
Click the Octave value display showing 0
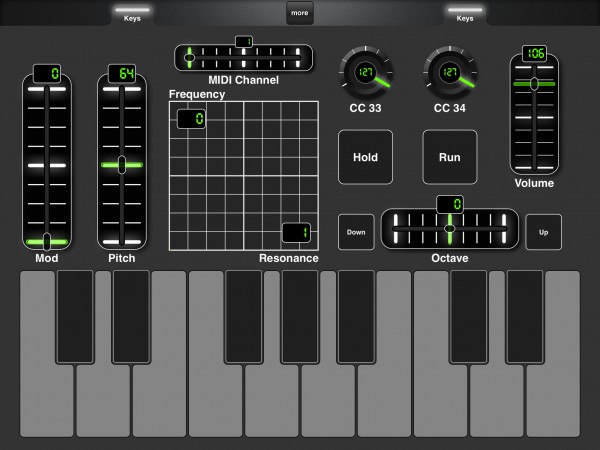coord(450,204)
